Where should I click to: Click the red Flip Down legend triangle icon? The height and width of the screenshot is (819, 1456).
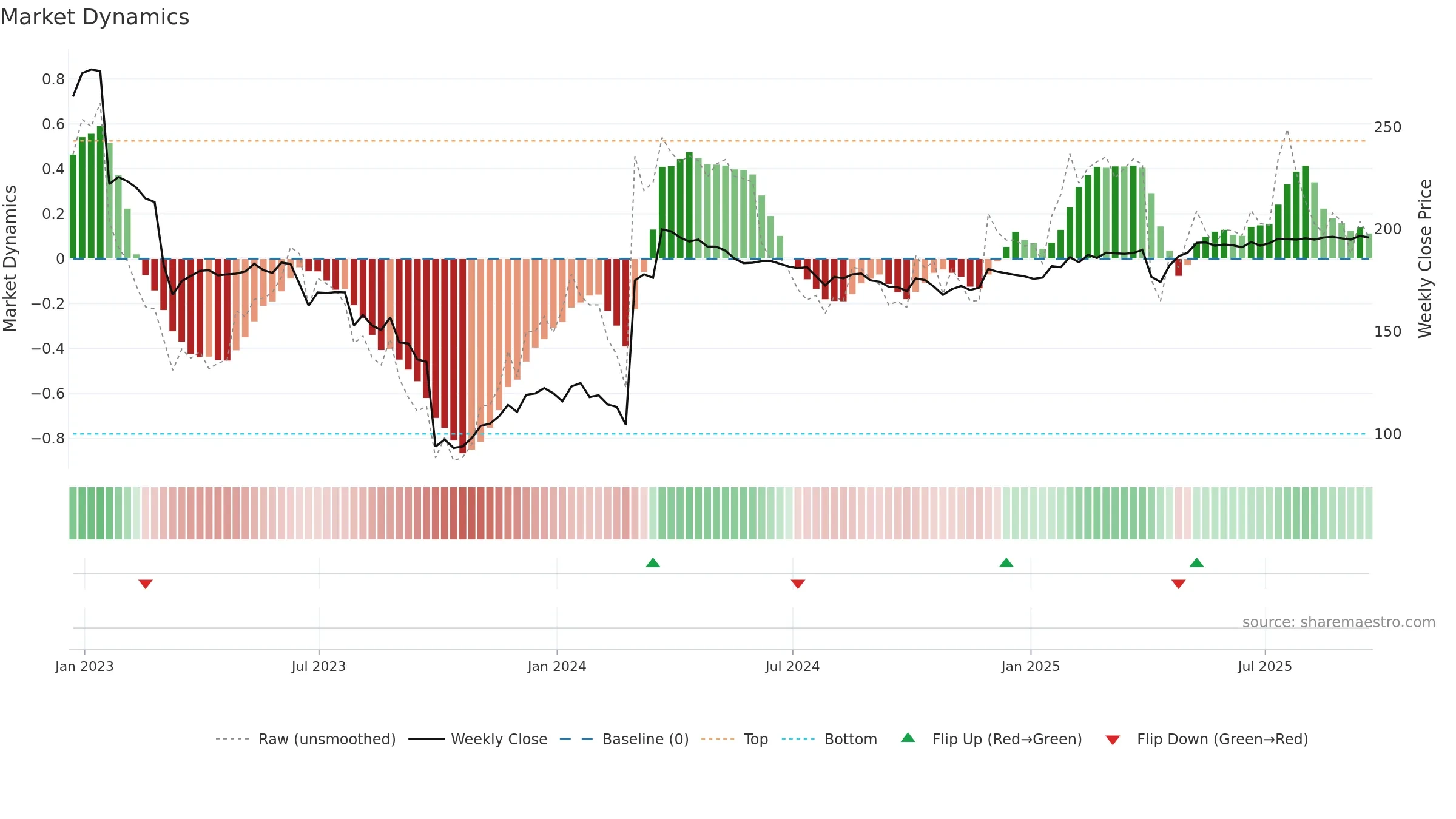coord(1113,740)
